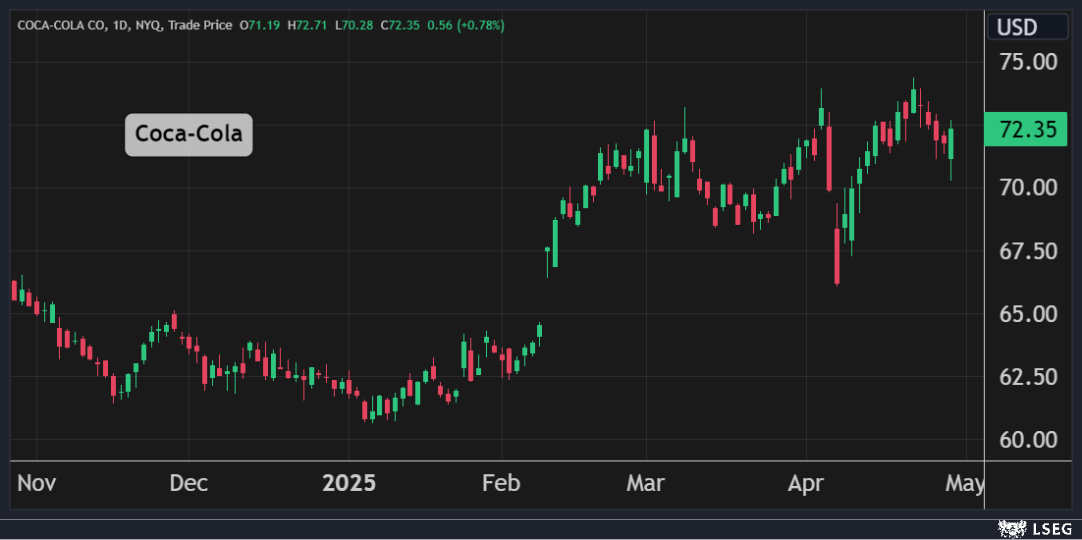Click the LSEG logo icon

(1010, 527)
